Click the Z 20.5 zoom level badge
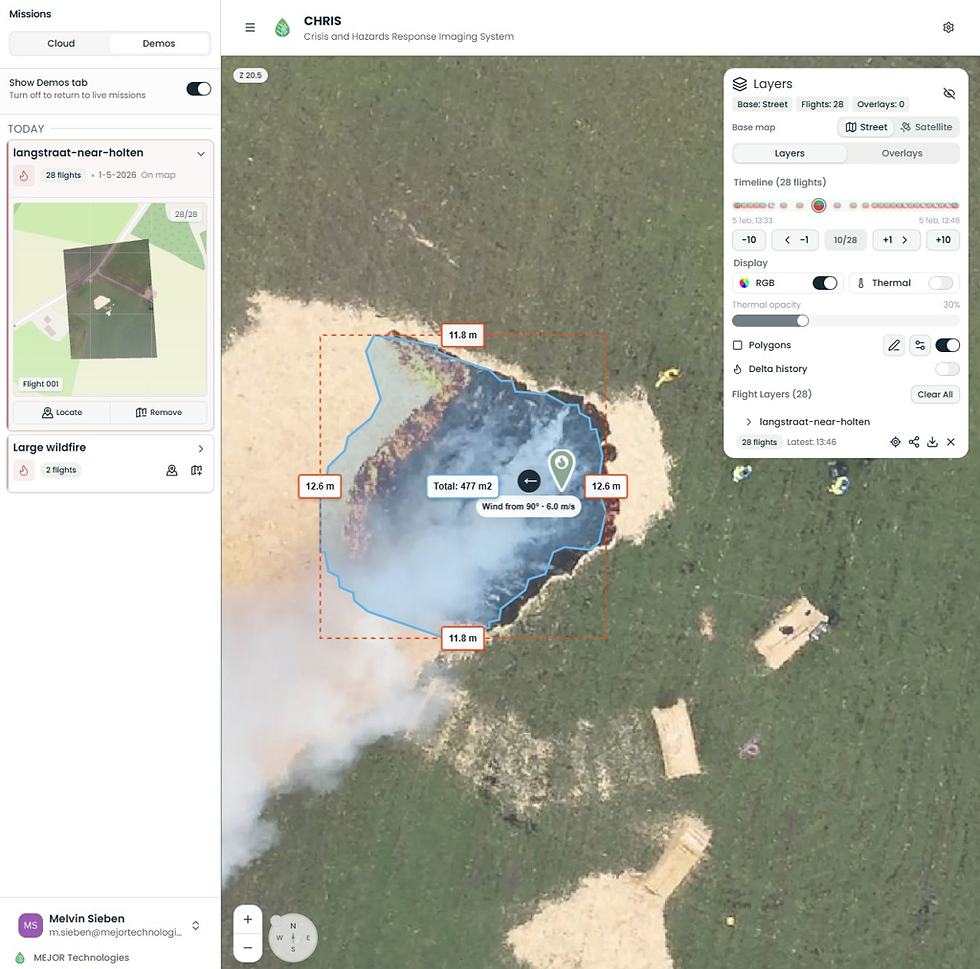Image resolution: width=980 pixels, height=969 pixels. click(x=250, y=75)
